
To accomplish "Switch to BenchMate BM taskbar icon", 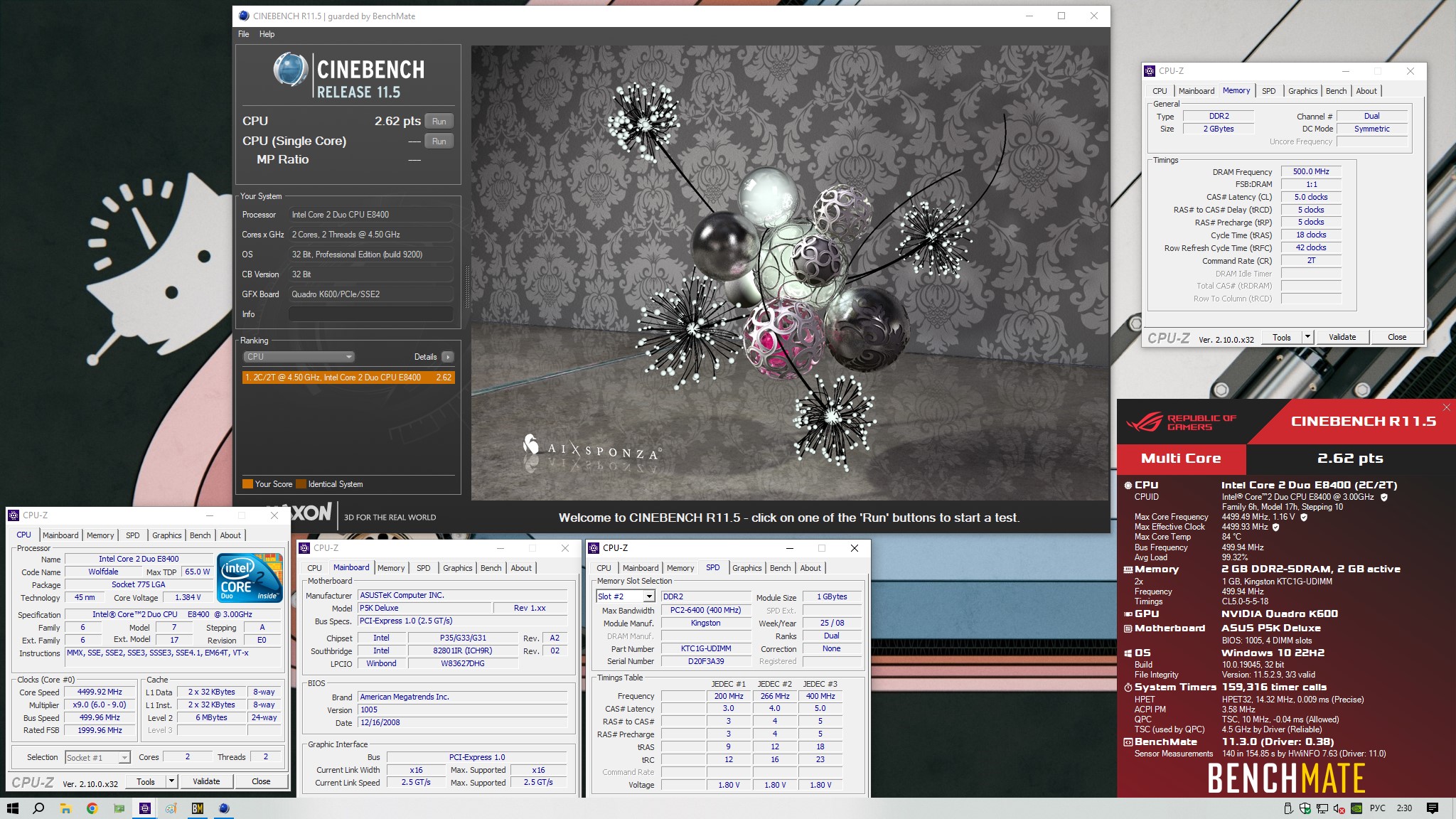I will pos(198,808).
